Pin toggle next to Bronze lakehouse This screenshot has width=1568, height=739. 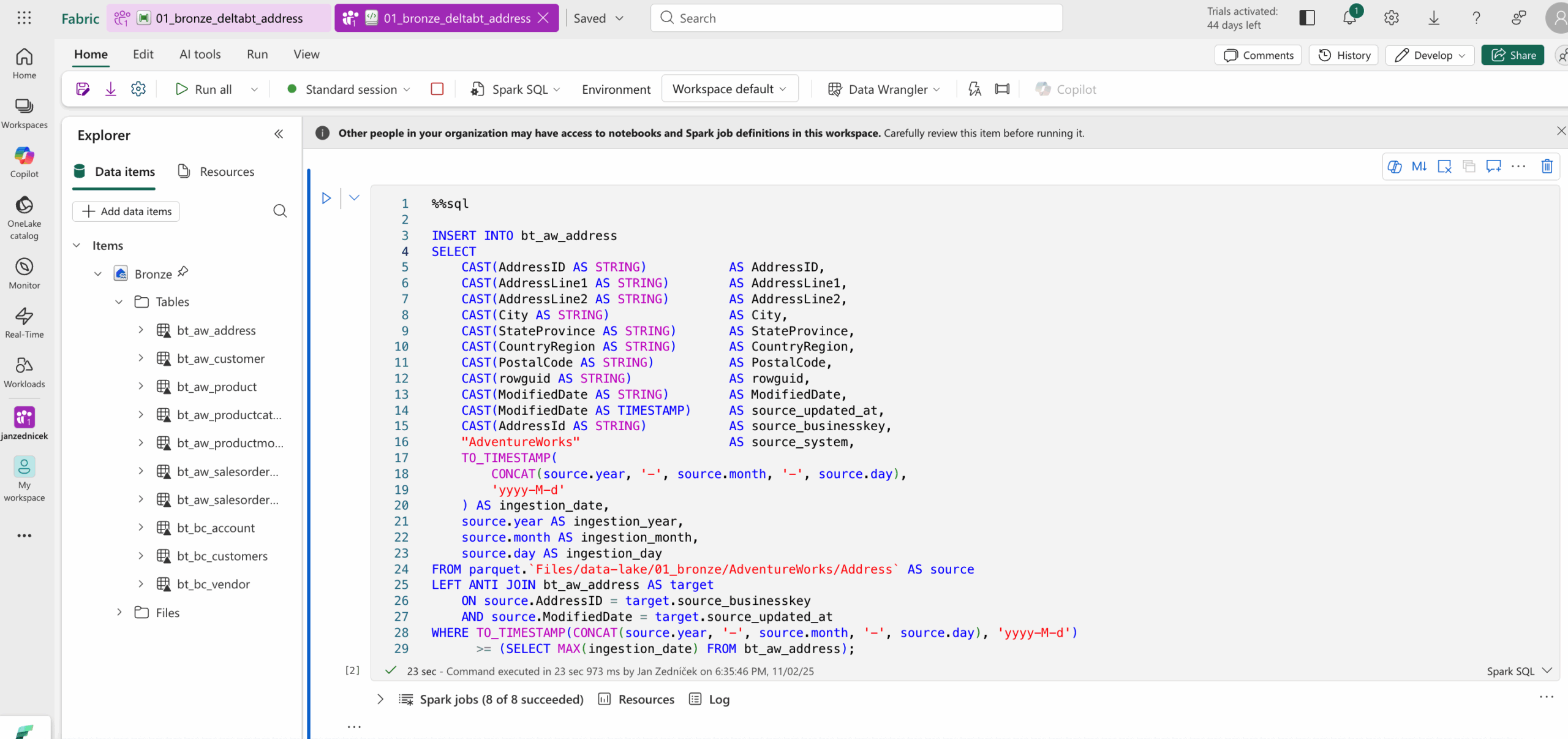[x=183, y=271]
